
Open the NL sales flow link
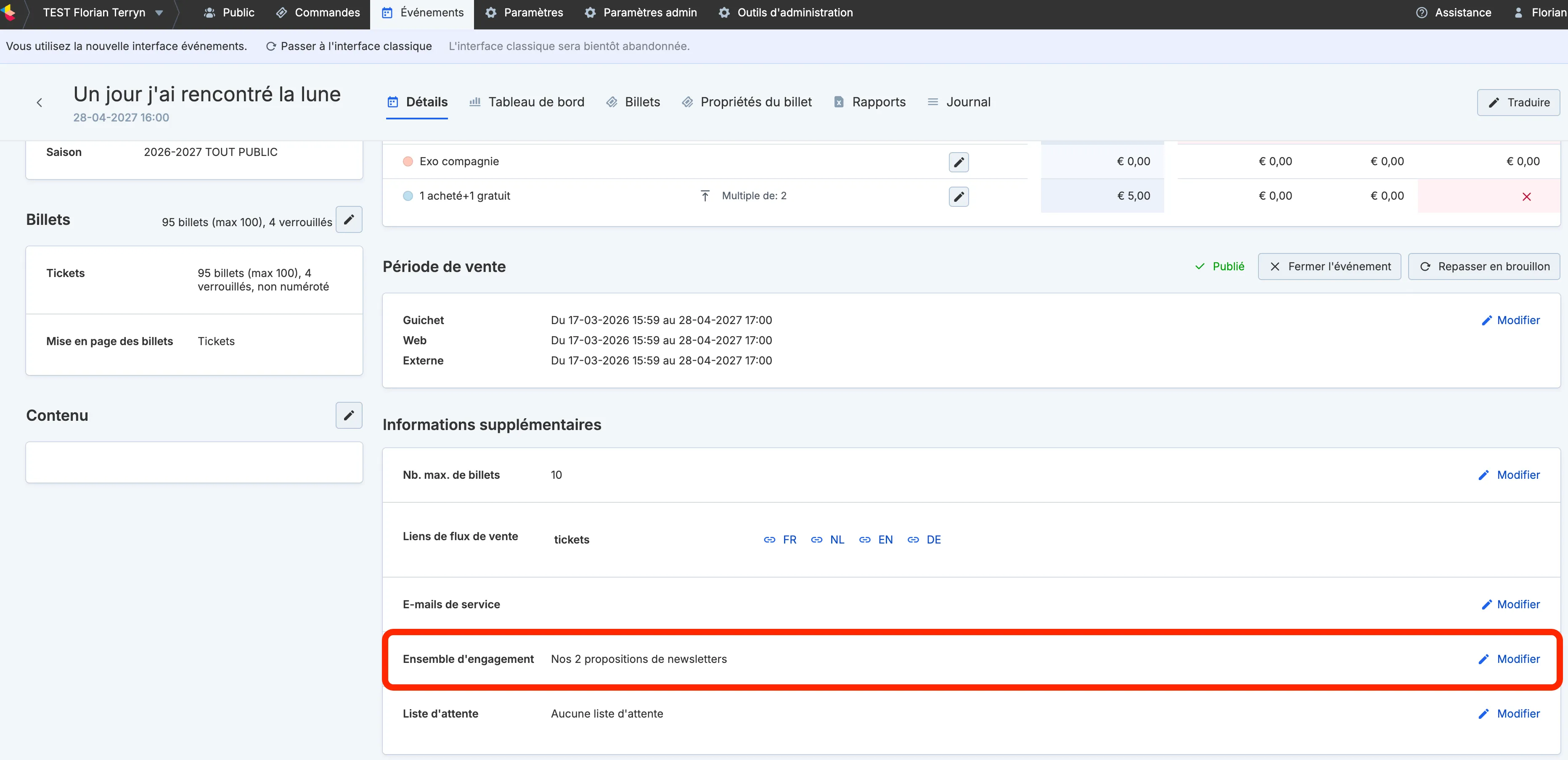click(x=828, y=540)
